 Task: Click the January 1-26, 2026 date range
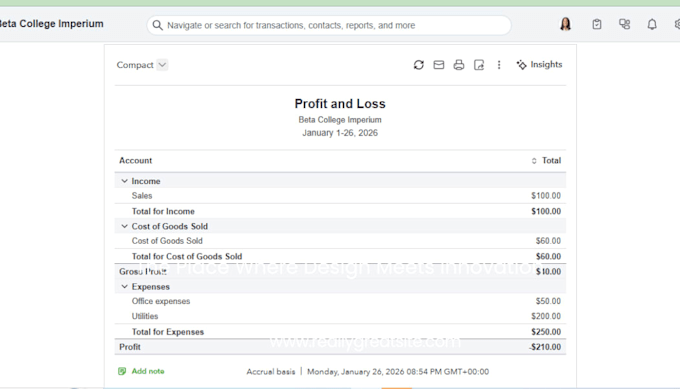[x=340, y=133]
